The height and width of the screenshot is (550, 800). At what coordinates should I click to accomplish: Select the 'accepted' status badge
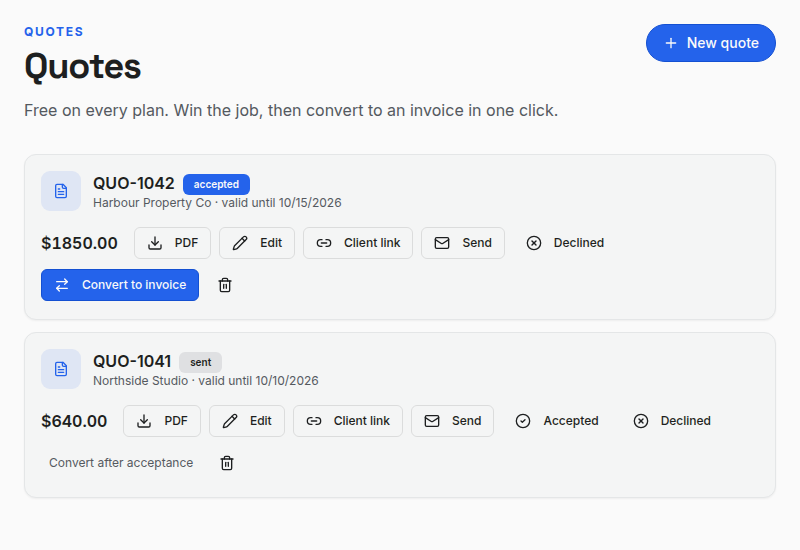click(216, 184)
